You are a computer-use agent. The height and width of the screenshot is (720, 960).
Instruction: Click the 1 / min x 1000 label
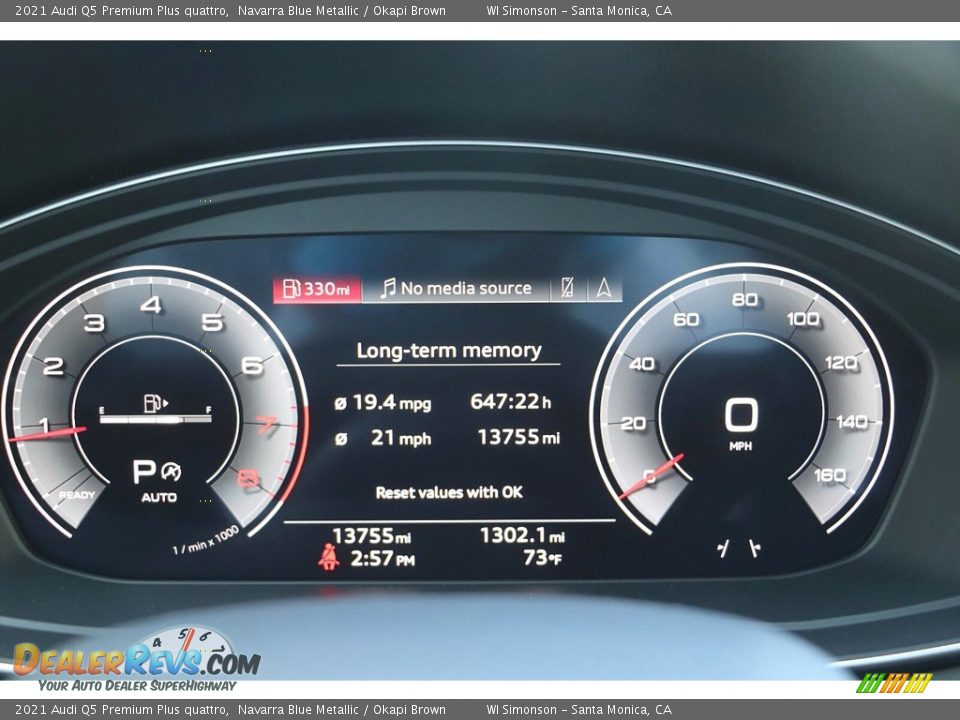pos(205,541)
